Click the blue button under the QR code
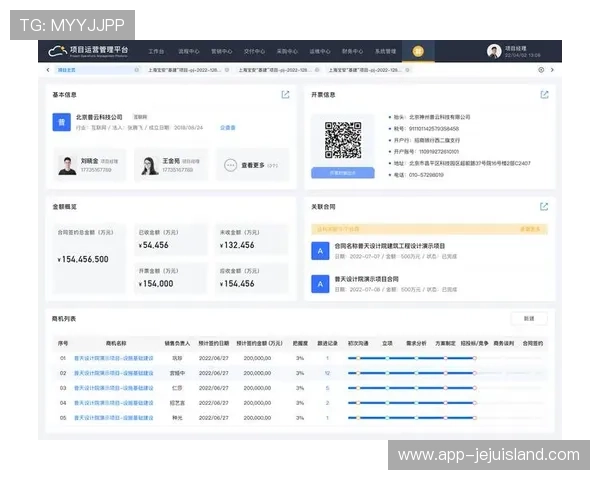The height and width of the screenshot is (480, 600). (342, 172)
